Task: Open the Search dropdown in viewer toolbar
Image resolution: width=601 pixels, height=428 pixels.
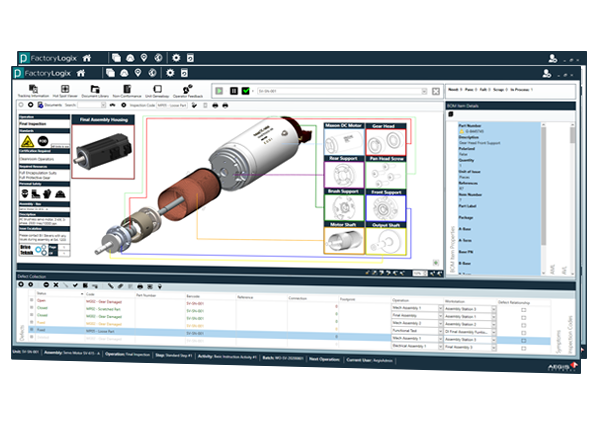Action: pyautogui.click(x=103, y=105)
